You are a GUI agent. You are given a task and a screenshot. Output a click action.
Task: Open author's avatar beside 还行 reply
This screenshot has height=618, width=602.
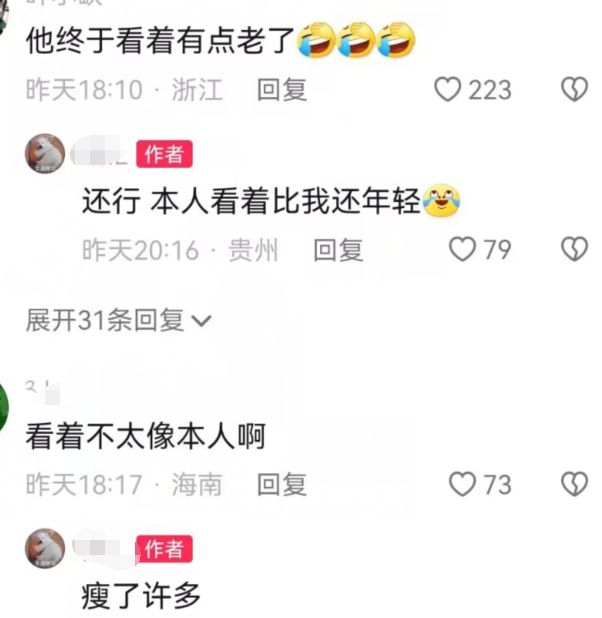[45, 154]
